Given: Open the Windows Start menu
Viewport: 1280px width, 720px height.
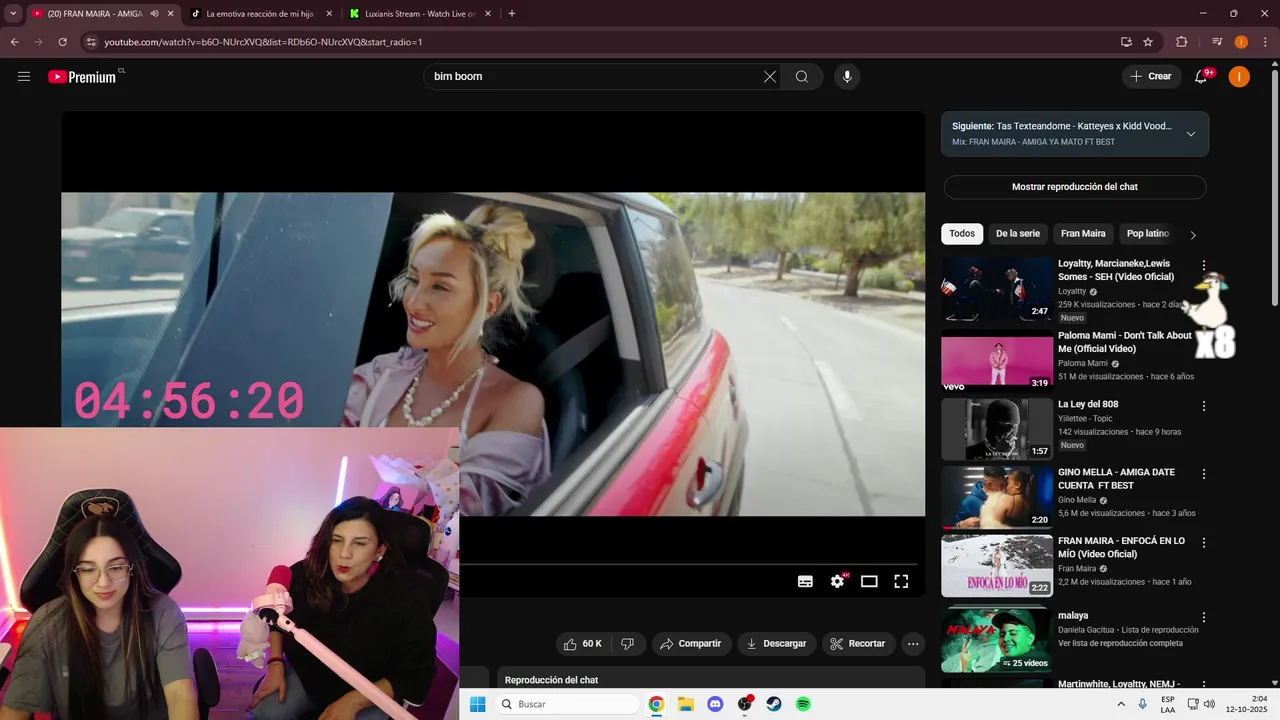Looking at the screenshot, I should coord(478,704).
